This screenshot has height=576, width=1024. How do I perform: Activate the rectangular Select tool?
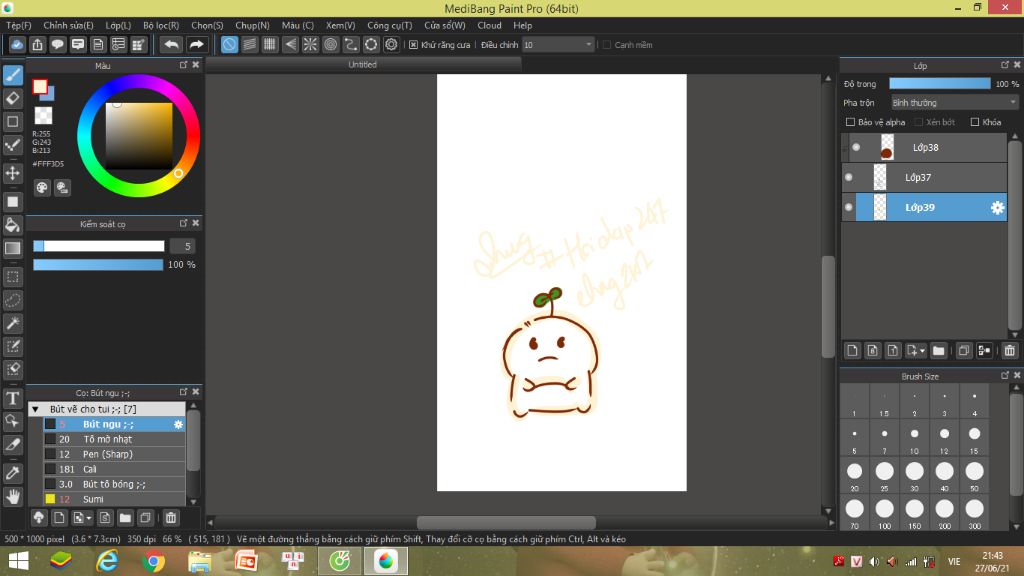click(13, 277)
